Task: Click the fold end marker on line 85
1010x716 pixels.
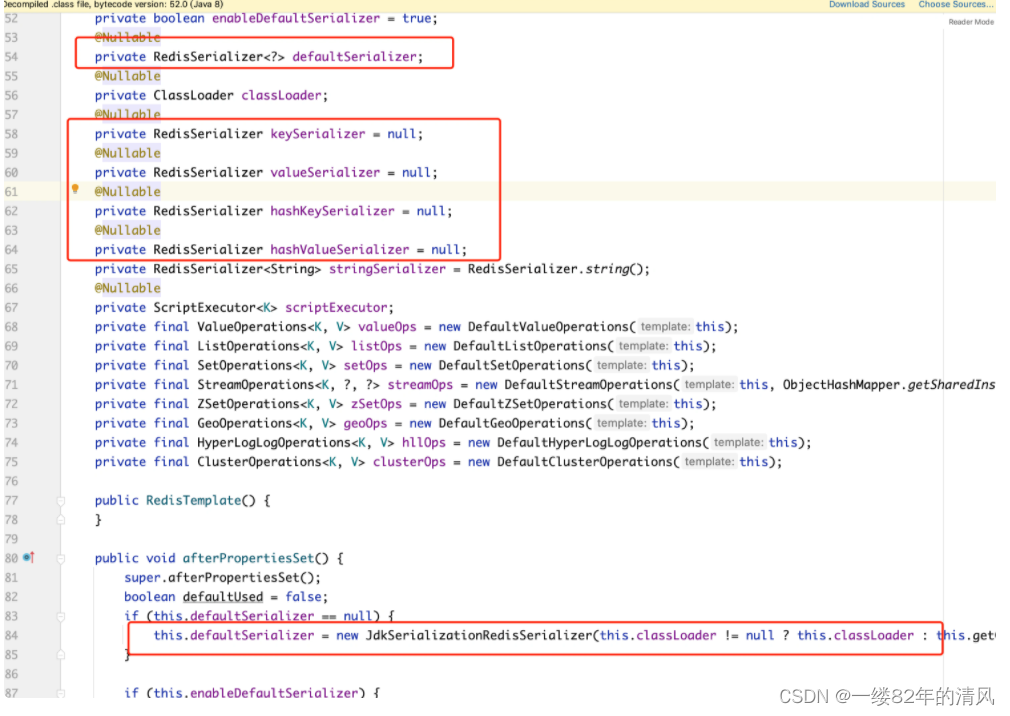Action: click(61, 655)
